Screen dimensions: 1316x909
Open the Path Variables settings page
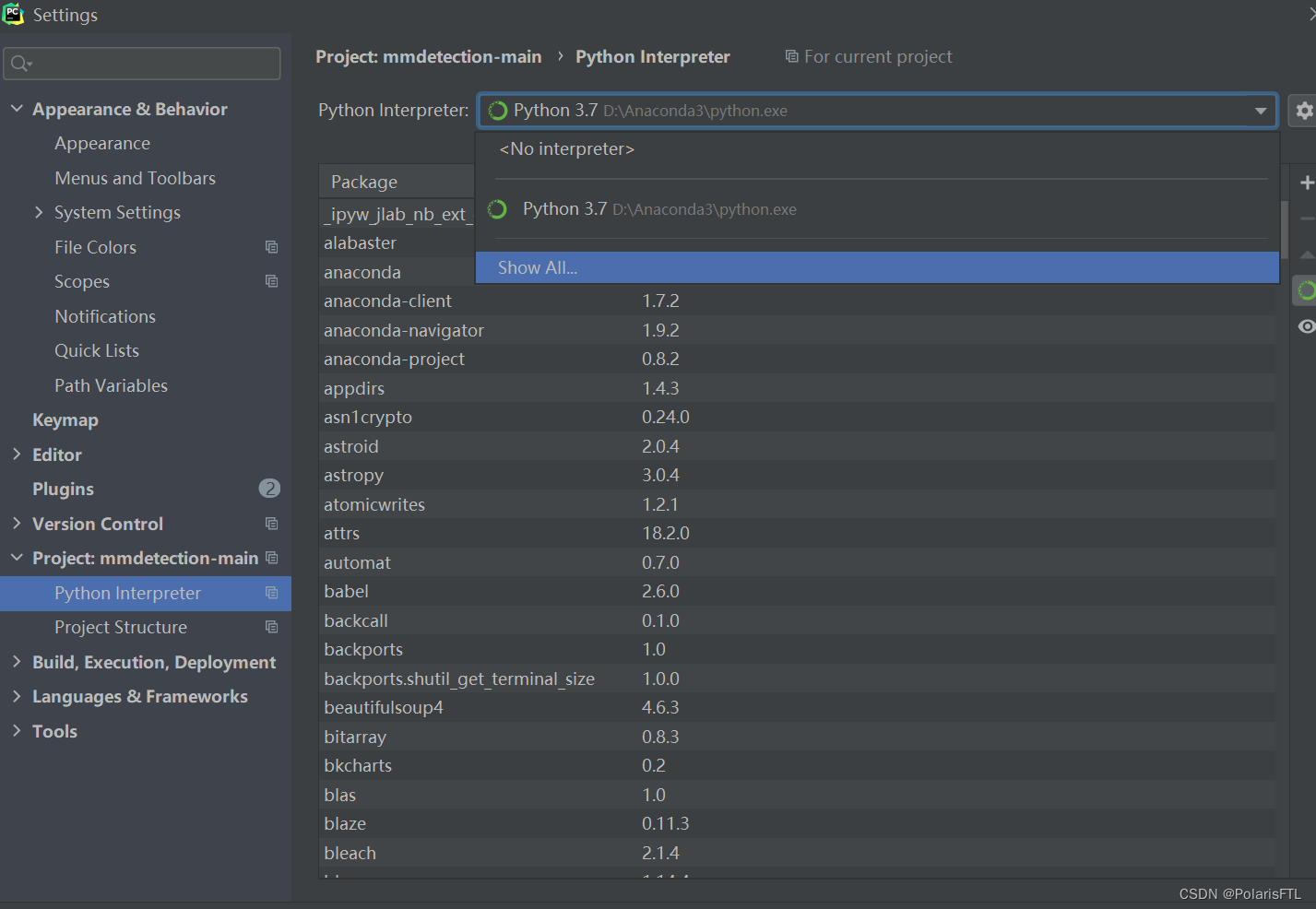tap(111, 385)
